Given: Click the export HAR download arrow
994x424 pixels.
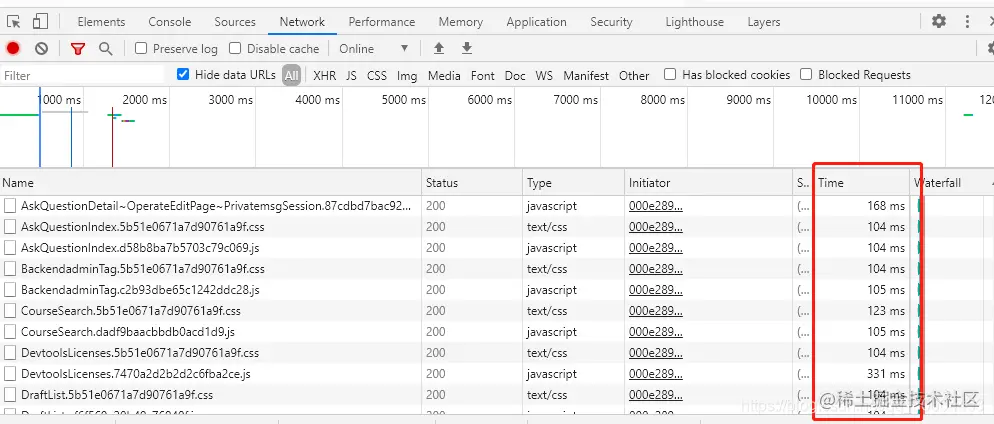Looking at the screenshot, I should [466, 48].
